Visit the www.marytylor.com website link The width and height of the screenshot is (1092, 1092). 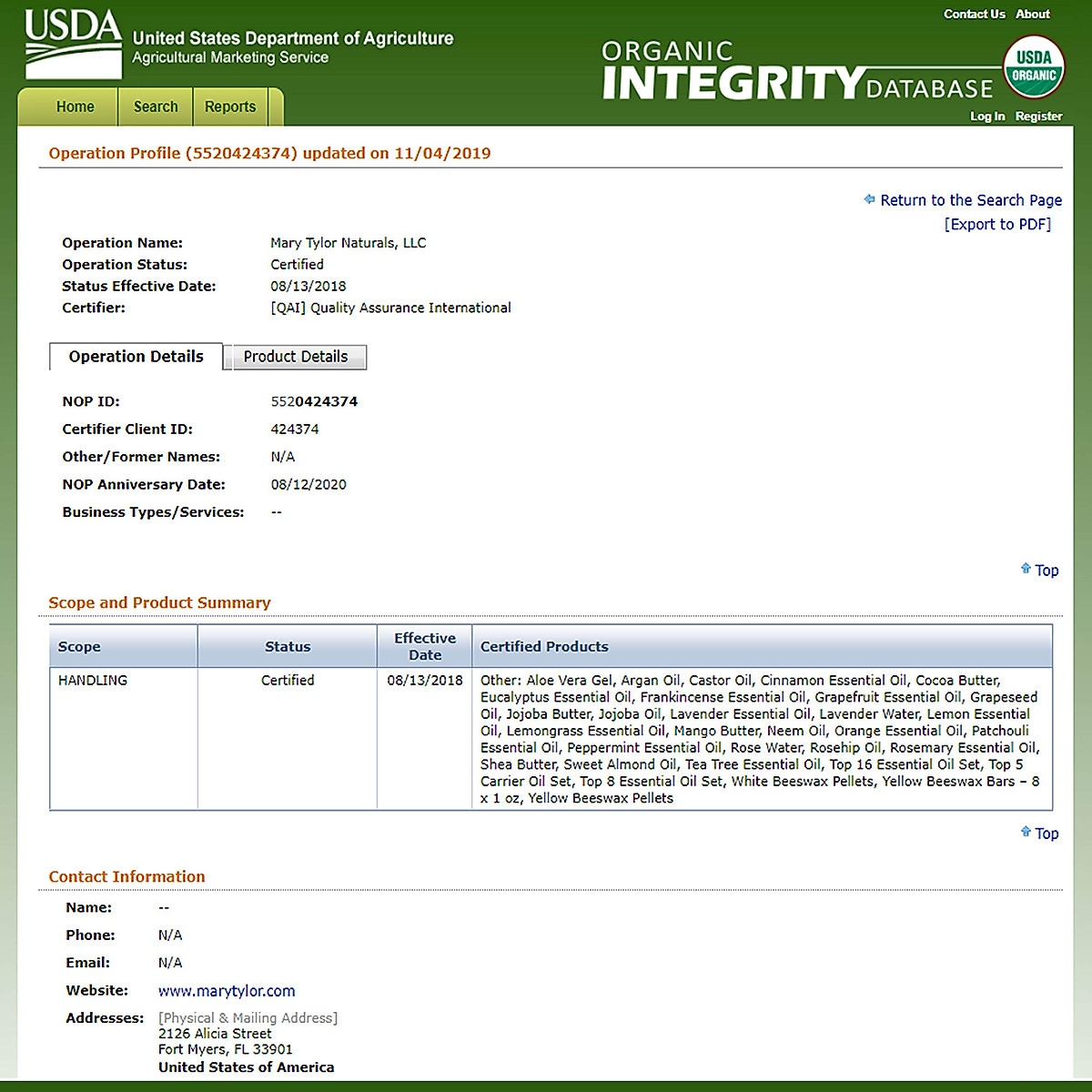227,990
